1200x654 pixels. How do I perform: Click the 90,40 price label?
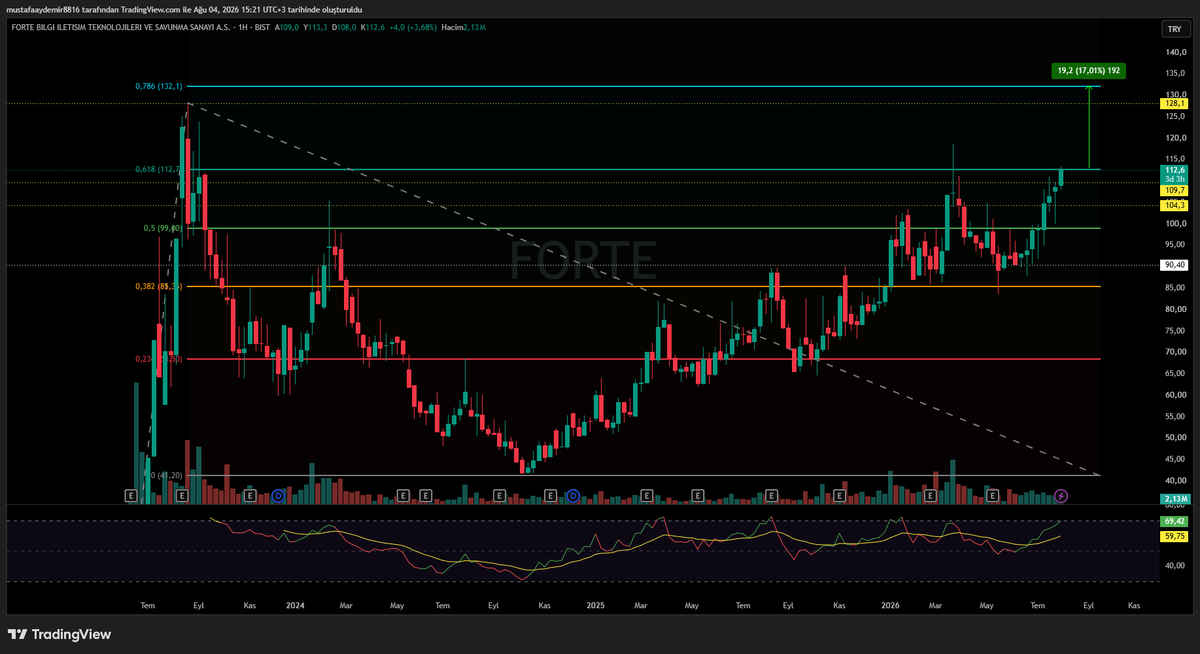tap(1174, 265)
